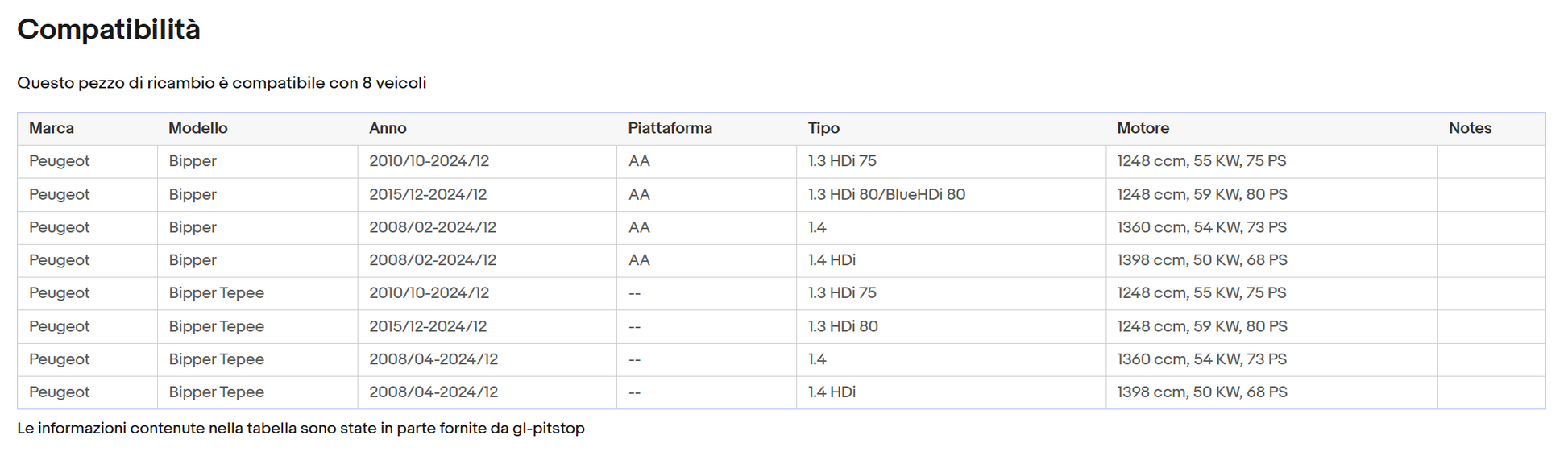Select the Anno column header
This screenshot has height=456, width=1568.
[388, 128]
